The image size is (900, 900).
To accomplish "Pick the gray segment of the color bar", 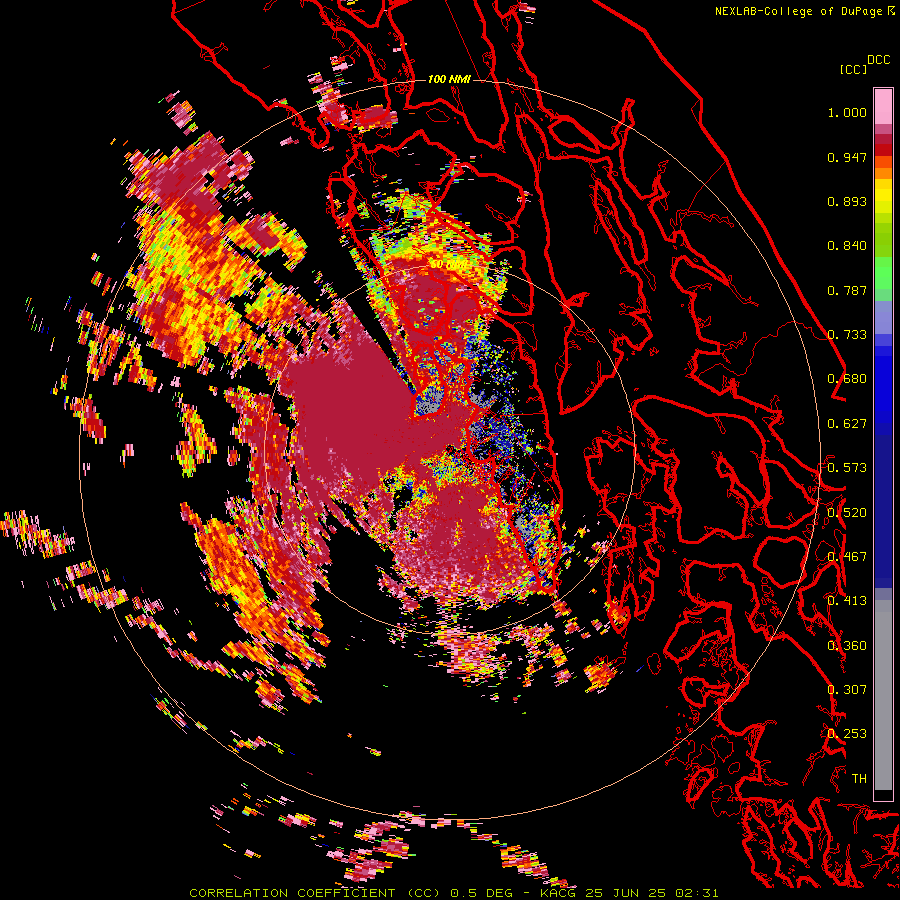I will [883, 695].
